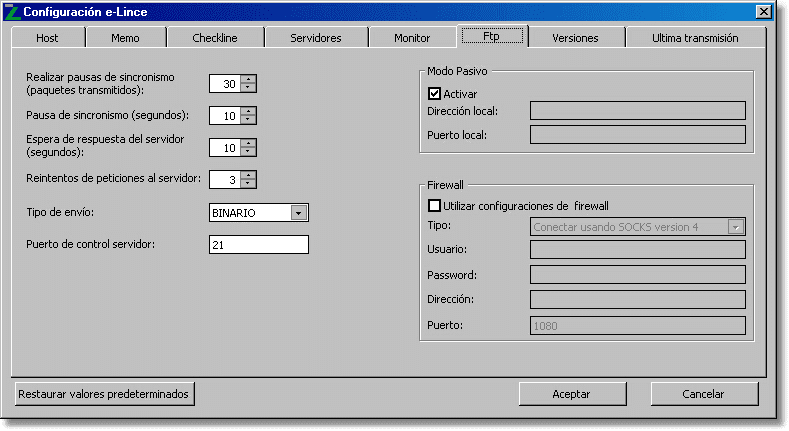Click the firewall Usuario field
The image size is (789, 431).
pos(638,249)
